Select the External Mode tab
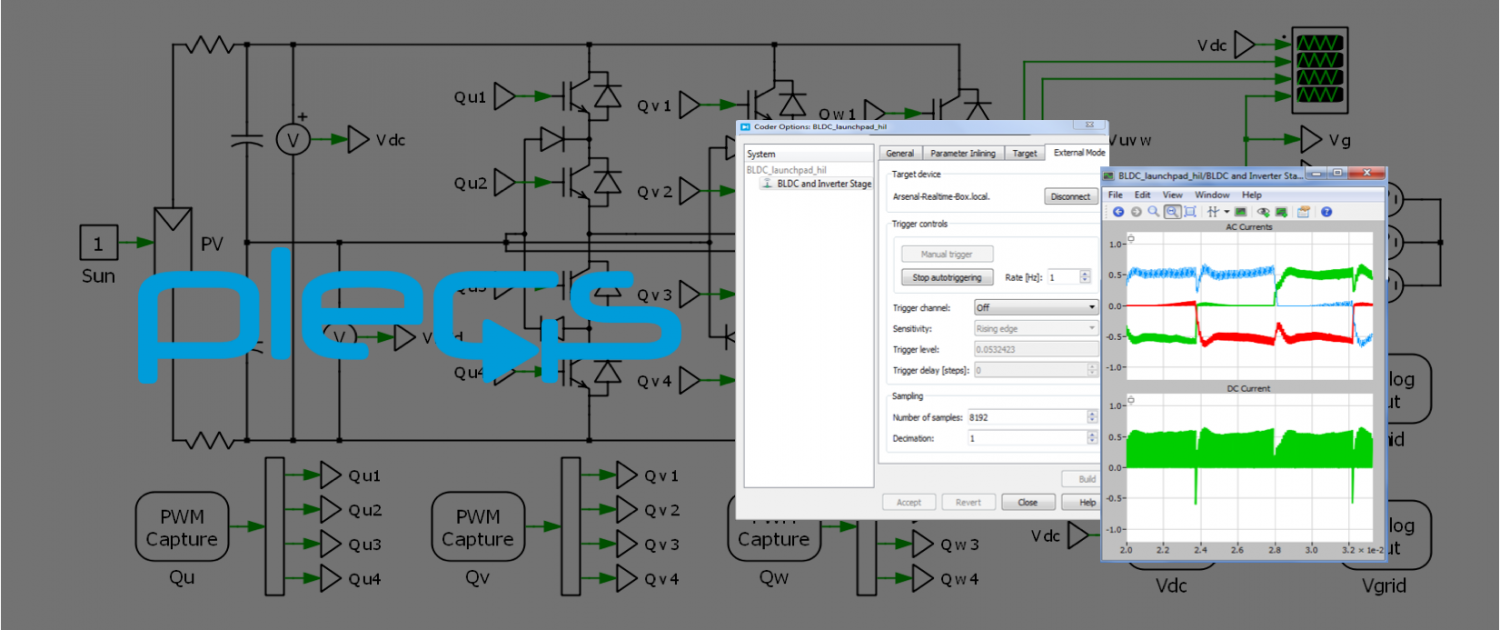 (x=1079, y=152)
